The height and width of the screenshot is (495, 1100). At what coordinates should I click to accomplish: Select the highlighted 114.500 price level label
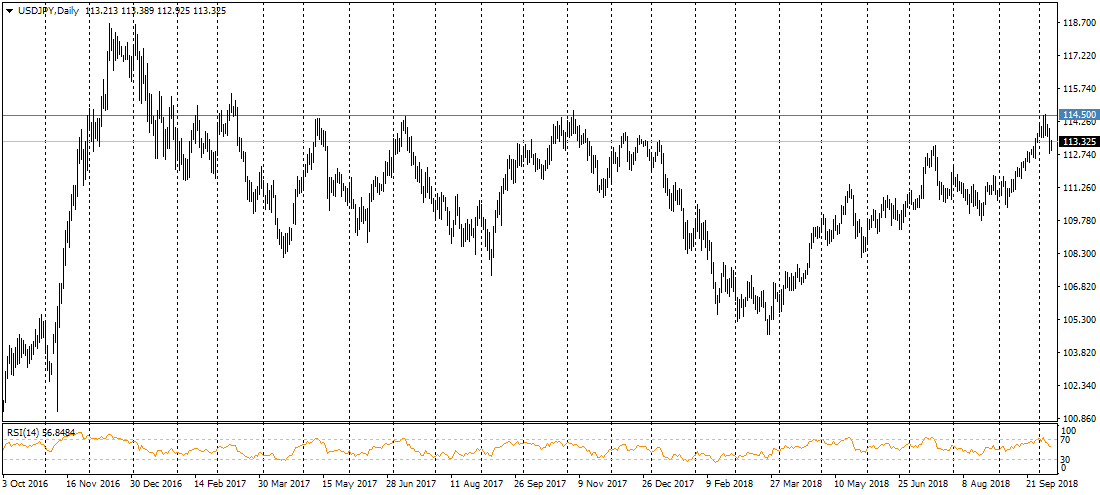pos(1079,115)
